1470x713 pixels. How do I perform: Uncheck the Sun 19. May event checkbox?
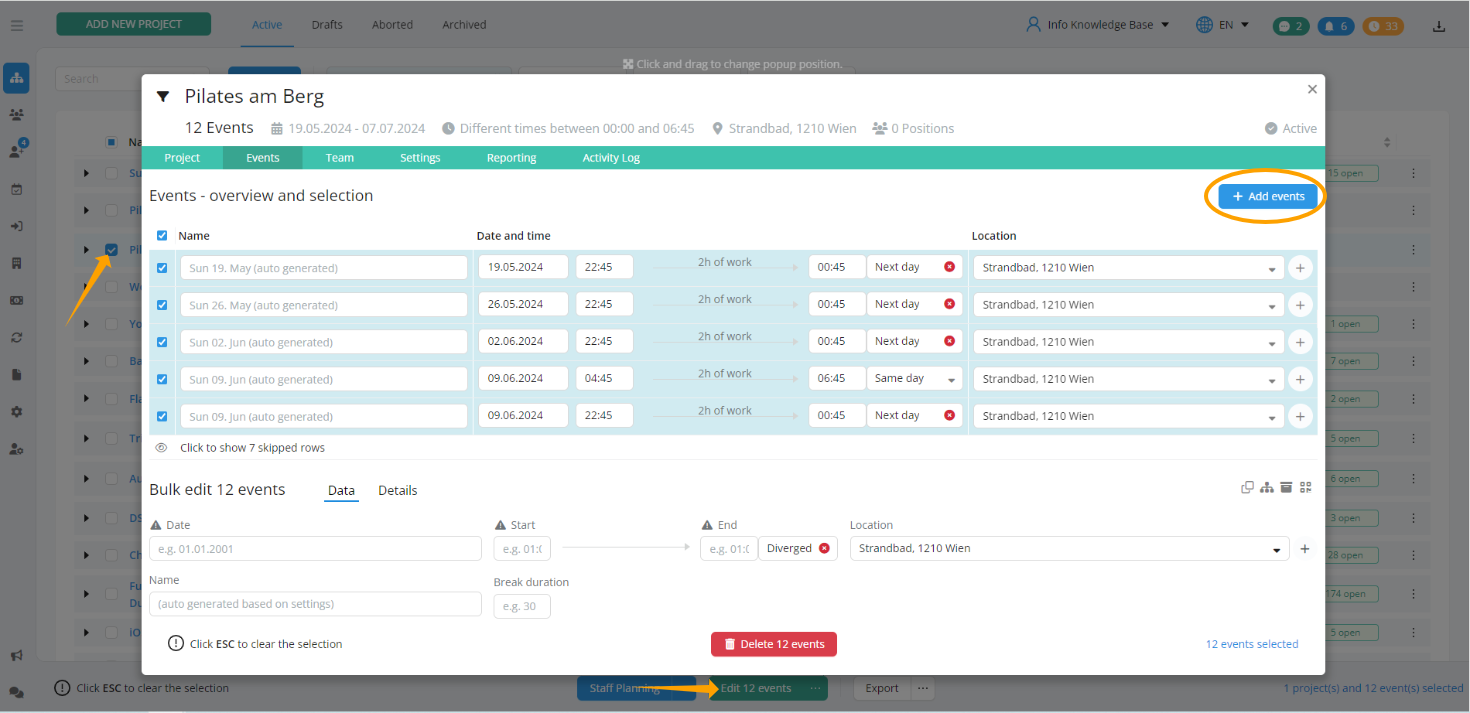162,268
